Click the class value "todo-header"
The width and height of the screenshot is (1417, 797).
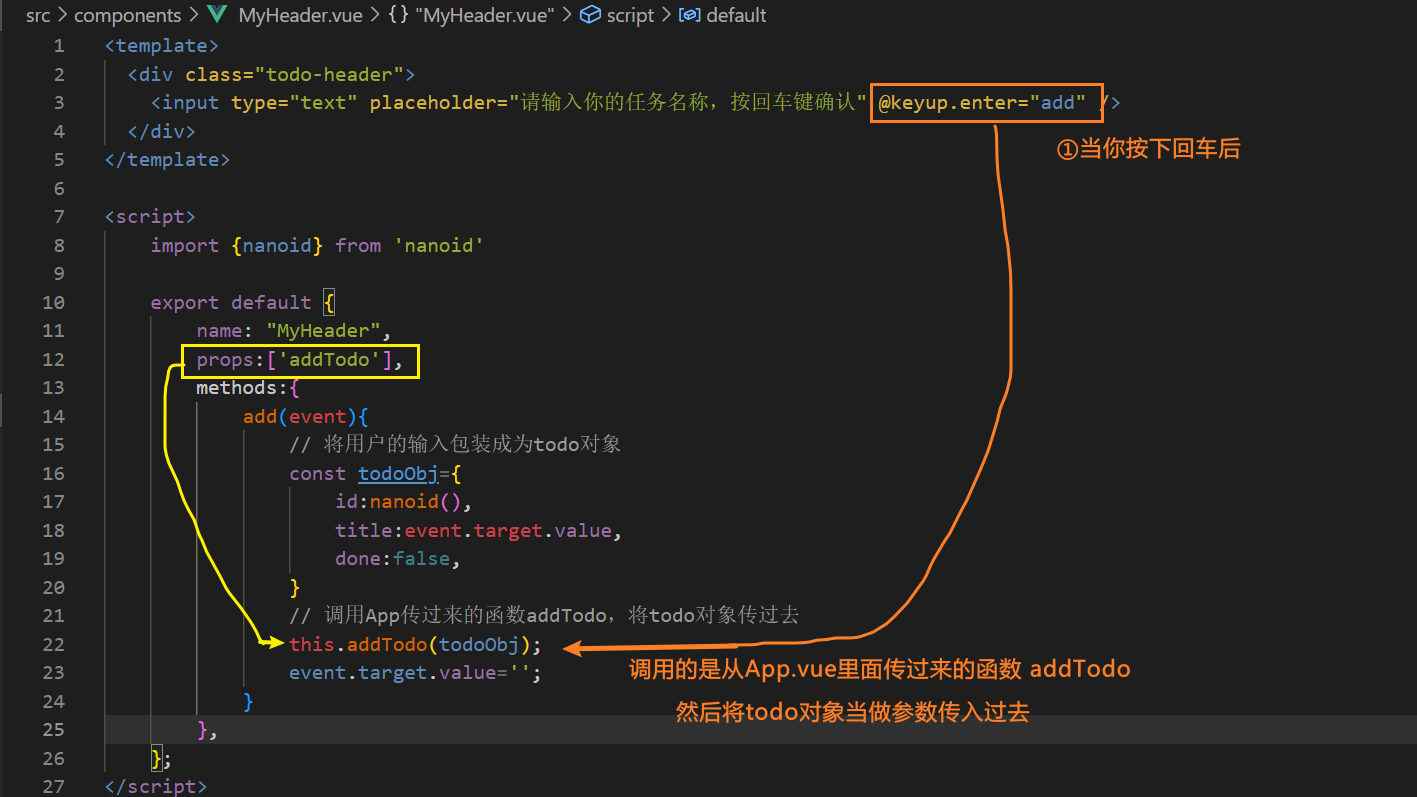(329, 74)
